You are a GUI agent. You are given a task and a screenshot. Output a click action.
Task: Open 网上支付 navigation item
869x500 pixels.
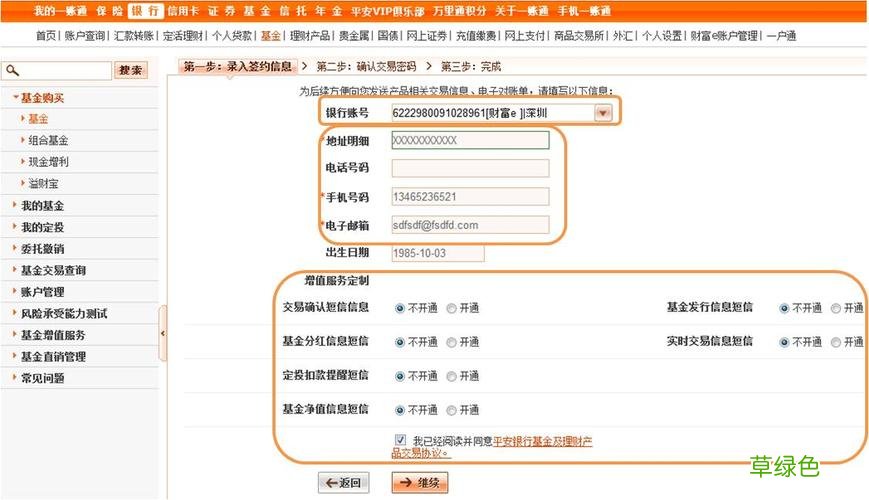coord(524,36)
